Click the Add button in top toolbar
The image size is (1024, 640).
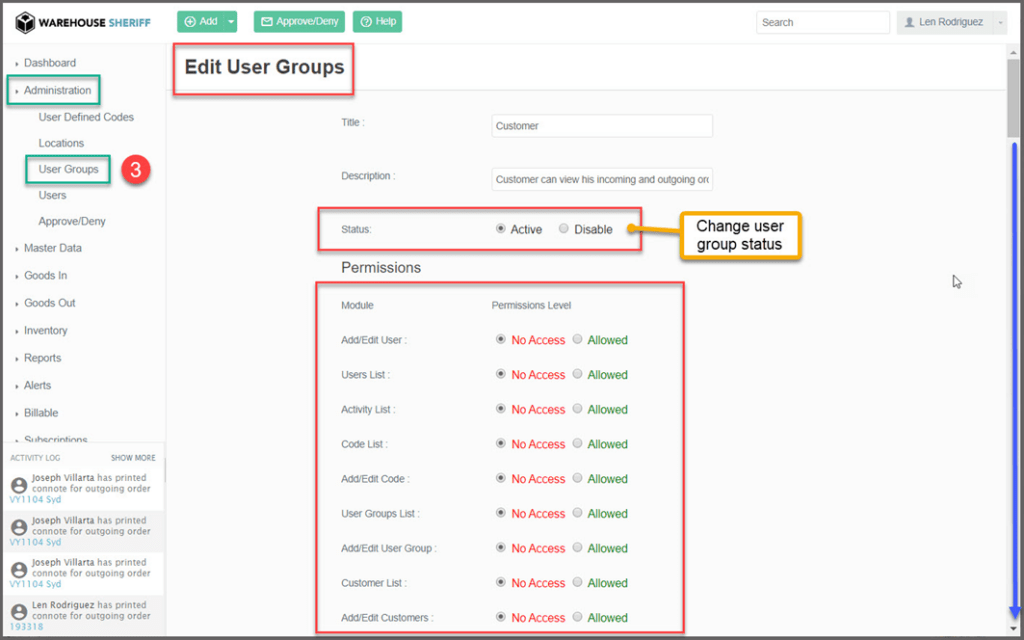200,21
